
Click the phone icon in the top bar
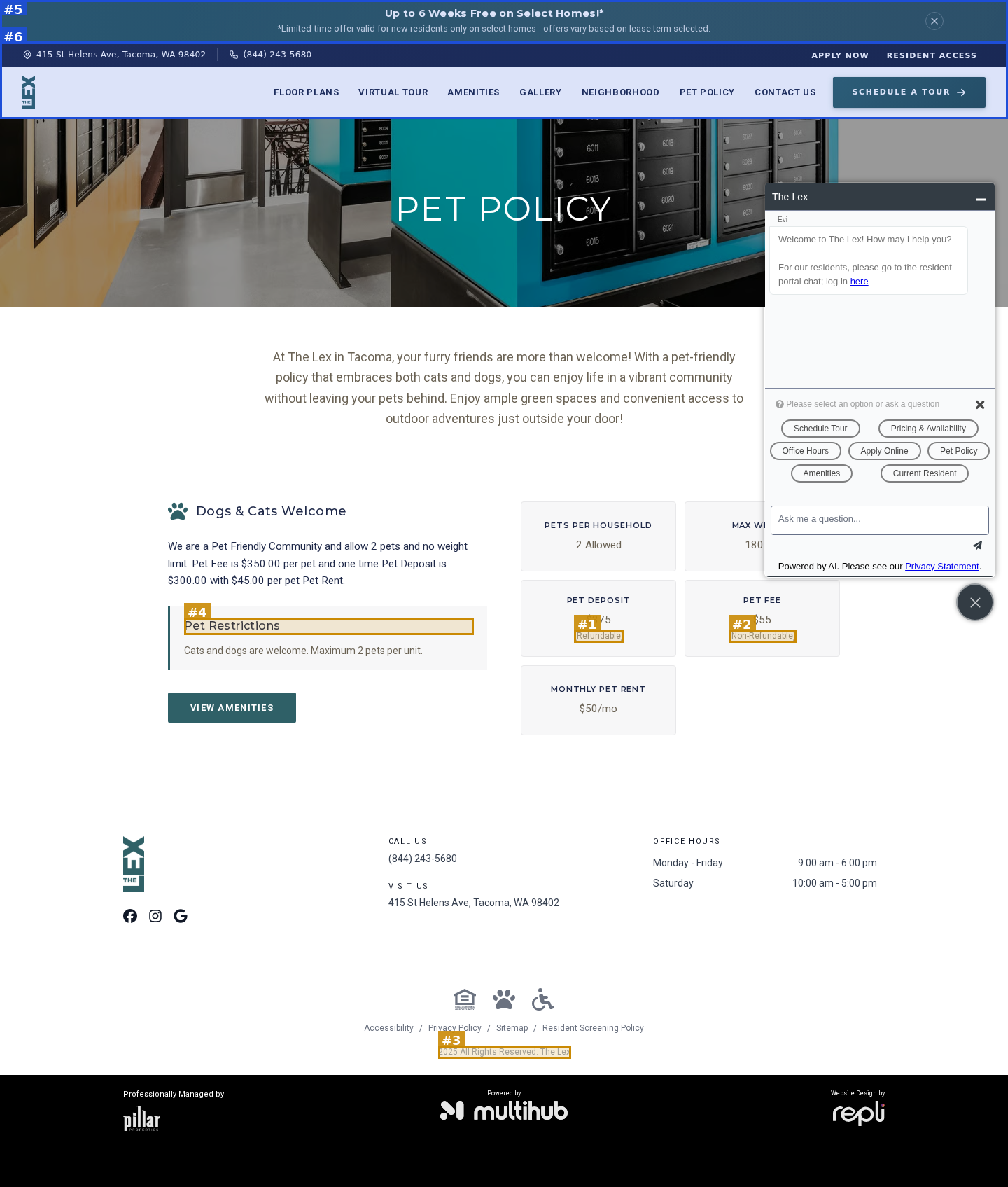point(234,55)
